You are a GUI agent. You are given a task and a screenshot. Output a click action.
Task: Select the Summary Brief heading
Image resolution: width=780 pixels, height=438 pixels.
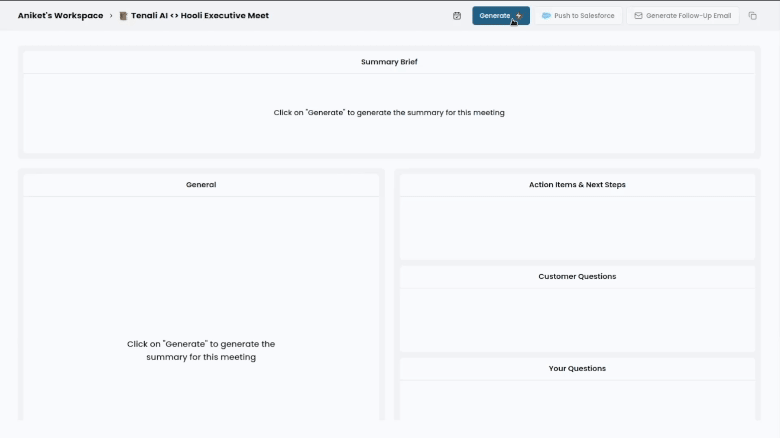click(389, 62)
